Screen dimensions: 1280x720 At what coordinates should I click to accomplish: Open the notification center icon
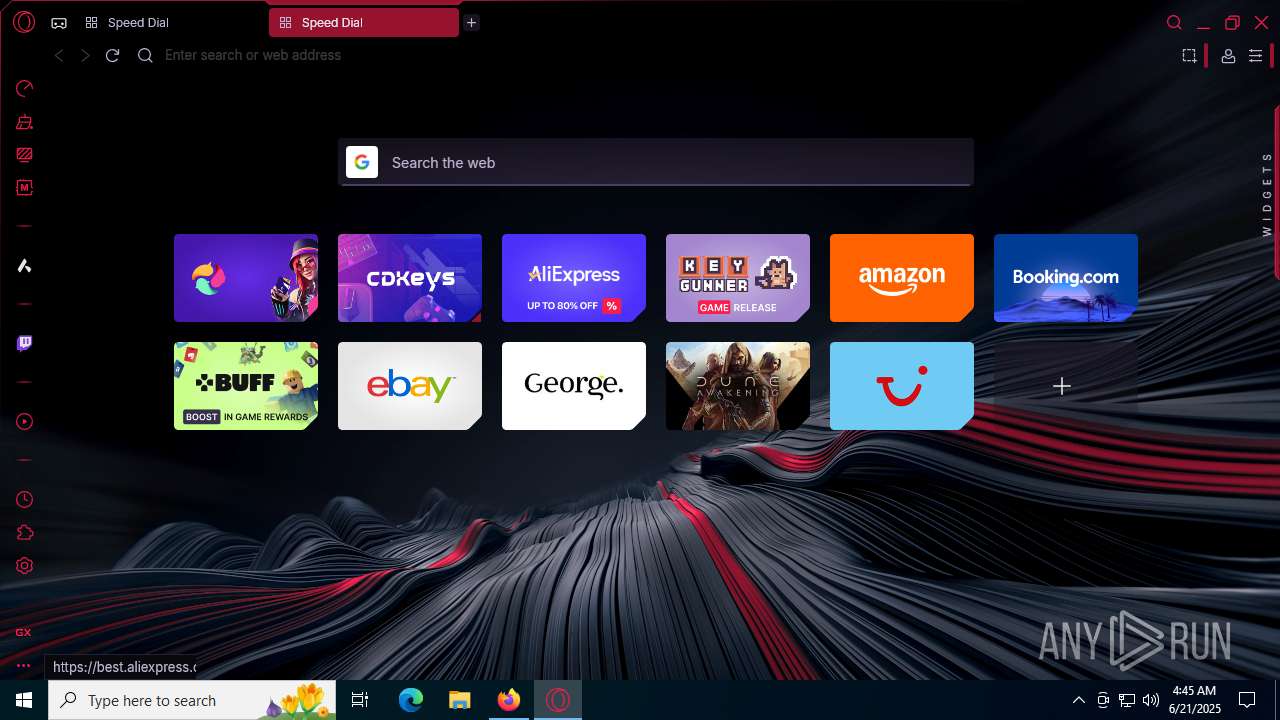point(1247,700)
